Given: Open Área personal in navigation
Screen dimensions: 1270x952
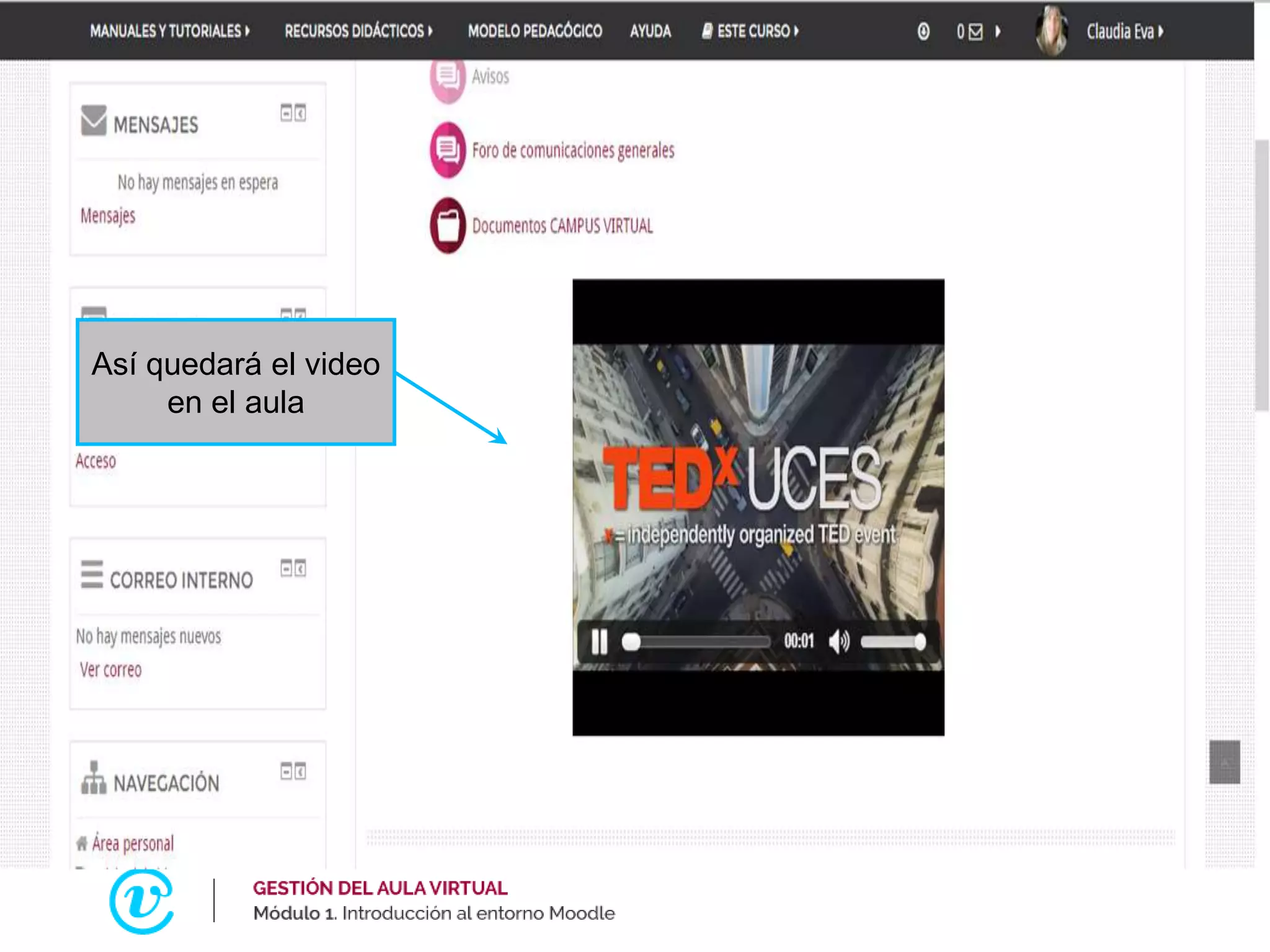Looking at the screenshot, I should click(133, 843).
